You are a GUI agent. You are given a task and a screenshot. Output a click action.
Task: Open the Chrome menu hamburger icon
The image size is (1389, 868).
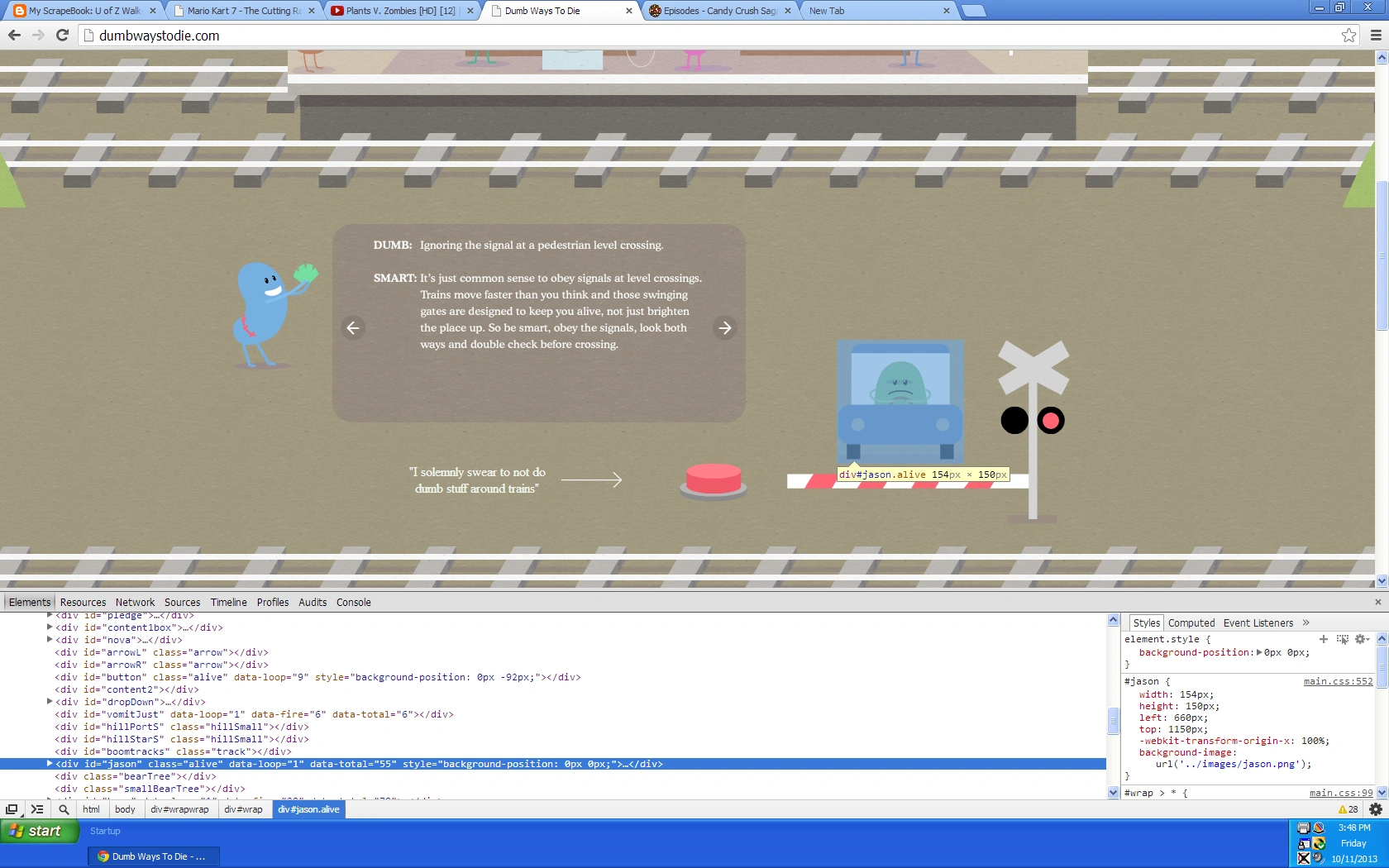pyautogui.click(x=1375, y=35)
